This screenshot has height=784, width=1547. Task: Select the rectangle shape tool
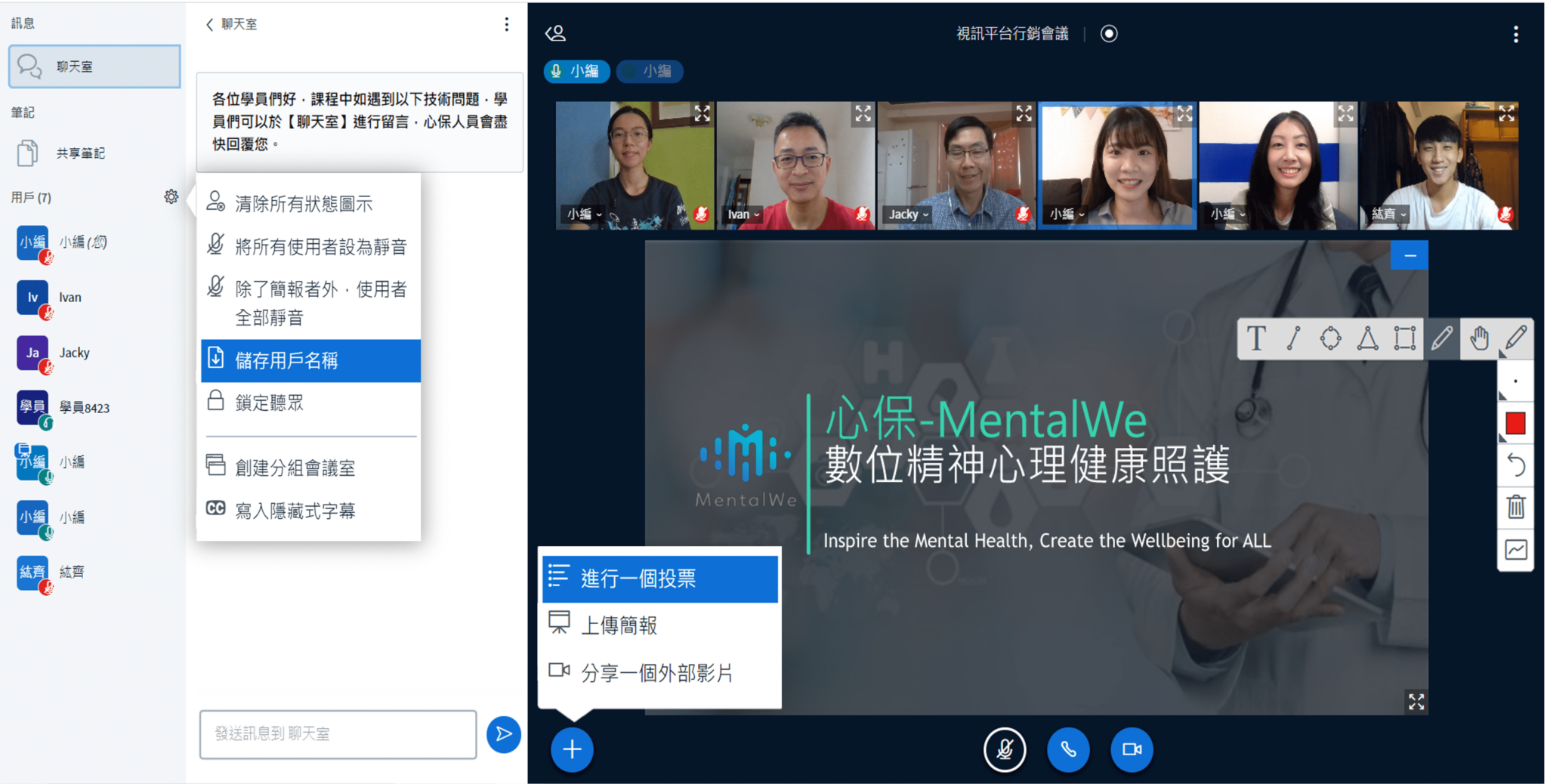tap(1405, 339)
